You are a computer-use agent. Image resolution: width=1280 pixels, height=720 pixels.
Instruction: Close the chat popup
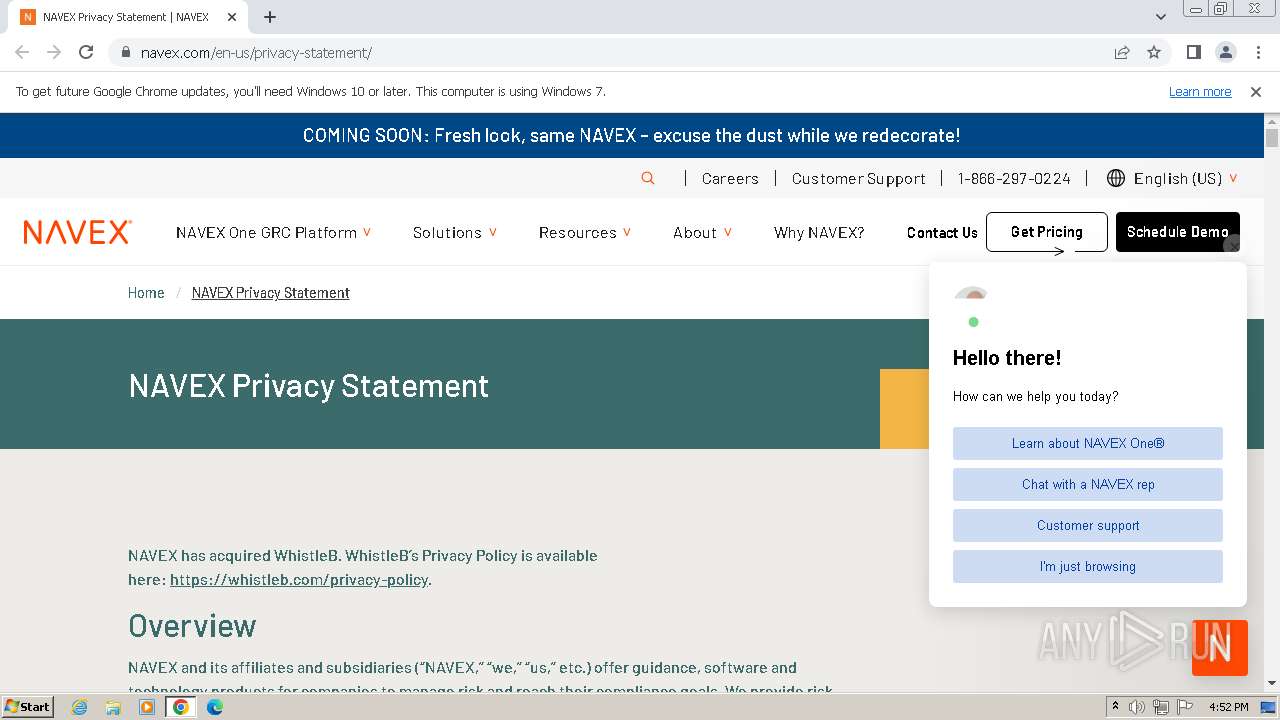pyautogui.click(x=1232, y=244)
